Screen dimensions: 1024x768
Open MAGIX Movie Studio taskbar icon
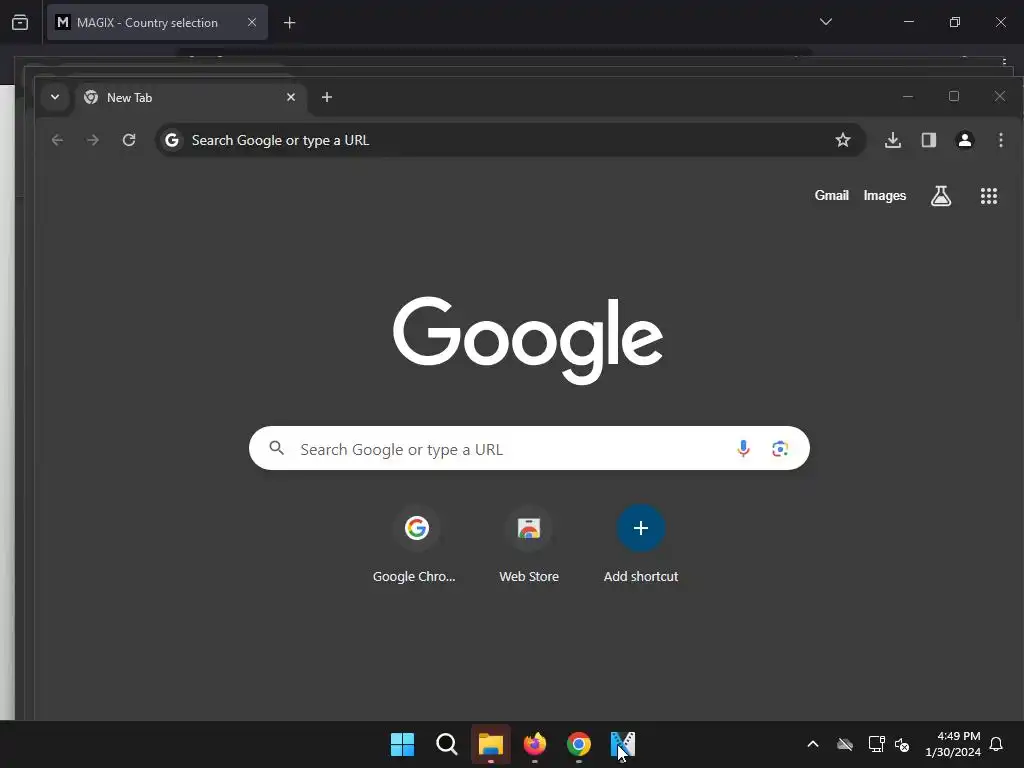(x=622, y=744)
